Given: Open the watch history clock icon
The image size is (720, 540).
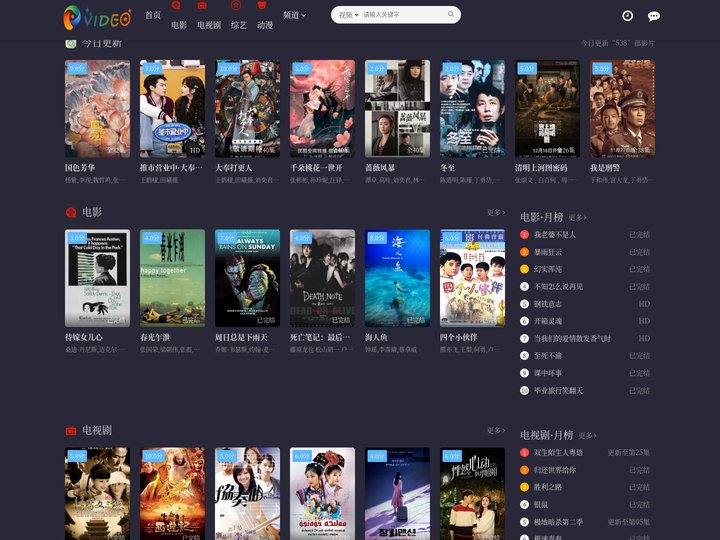Looking at the screenshot, I should pyautogui.click(x=627, y=16).
